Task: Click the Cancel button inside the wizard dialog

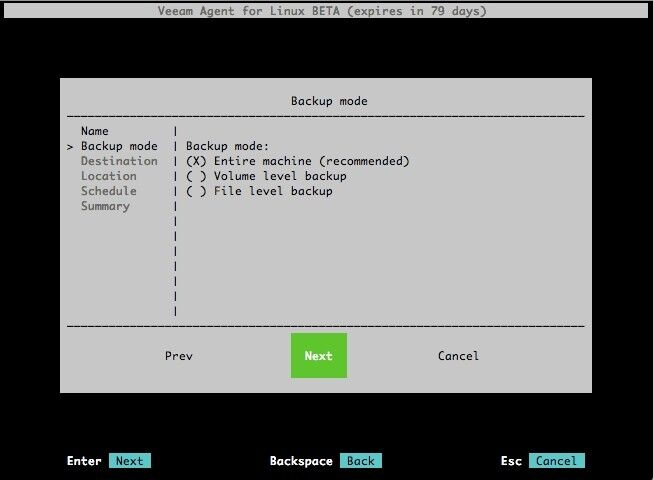Action: coord(458,356)
